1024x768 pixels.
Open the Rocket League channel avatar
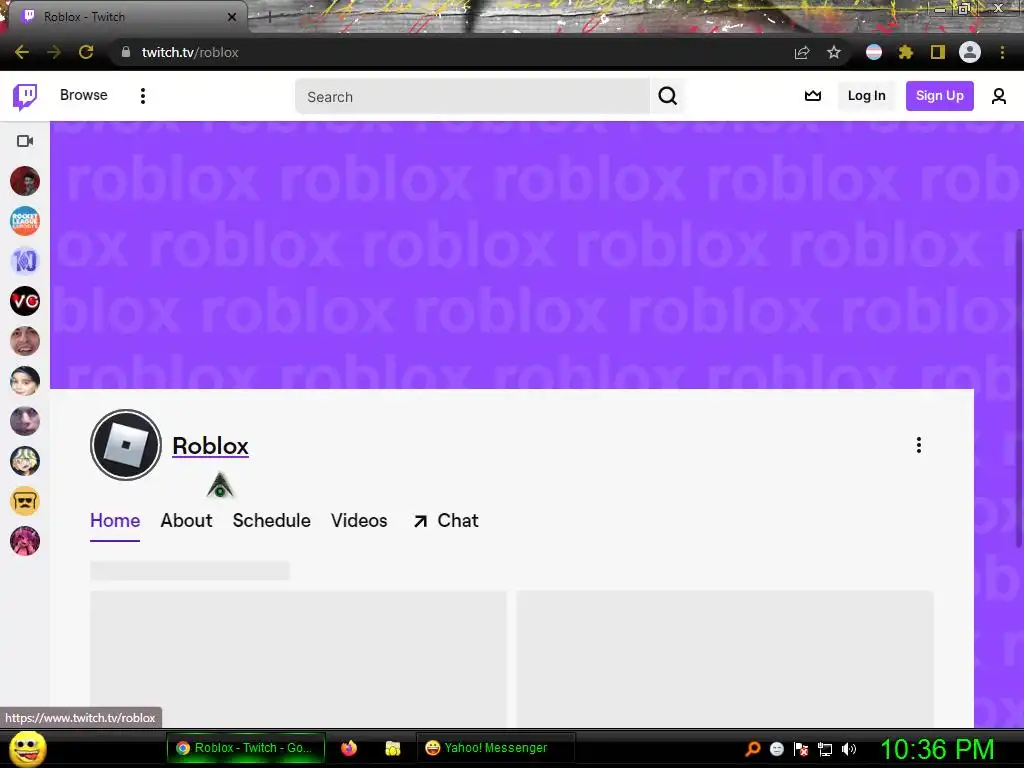click(25, 221)
